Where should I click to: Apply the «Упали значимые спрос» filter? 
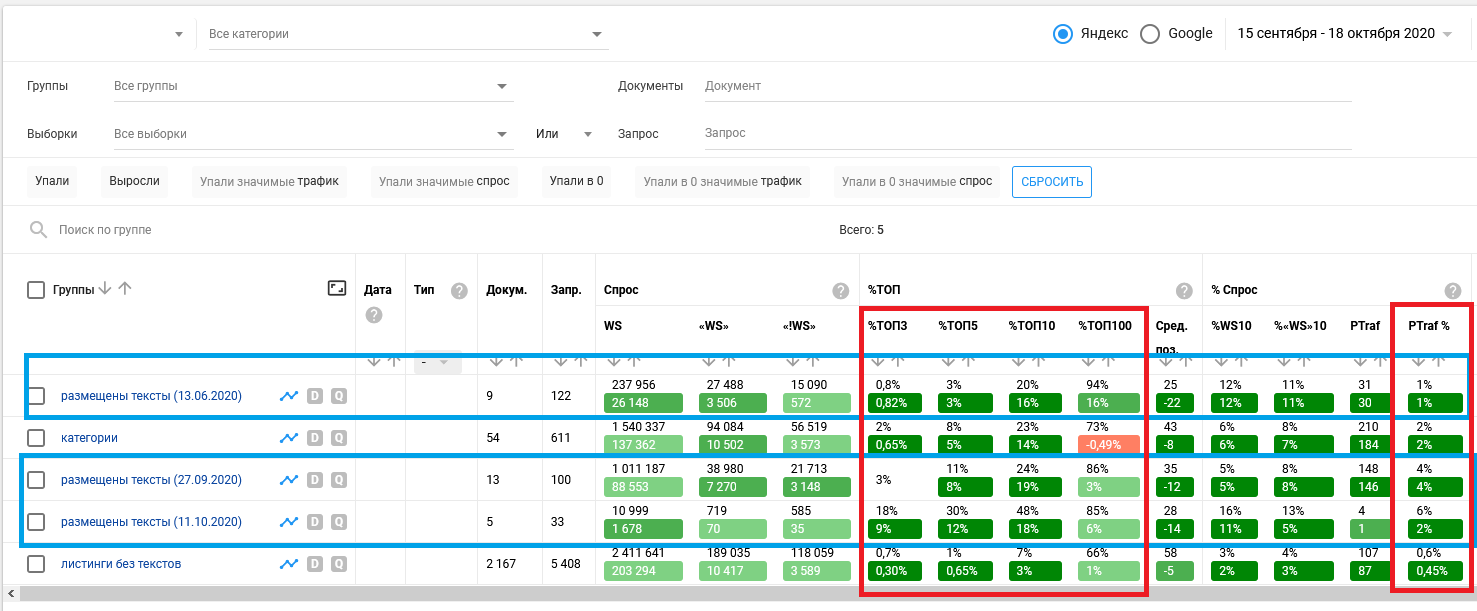pyautogui.click(x=444, y=181)
